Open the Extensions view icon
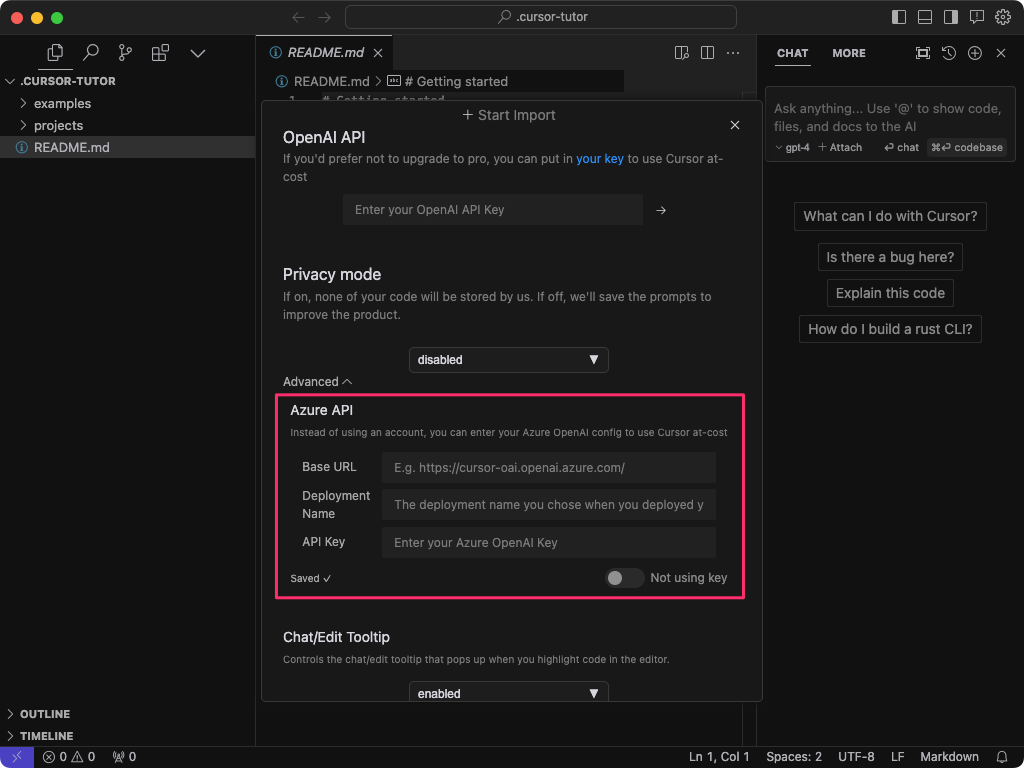 click(160, 53)
